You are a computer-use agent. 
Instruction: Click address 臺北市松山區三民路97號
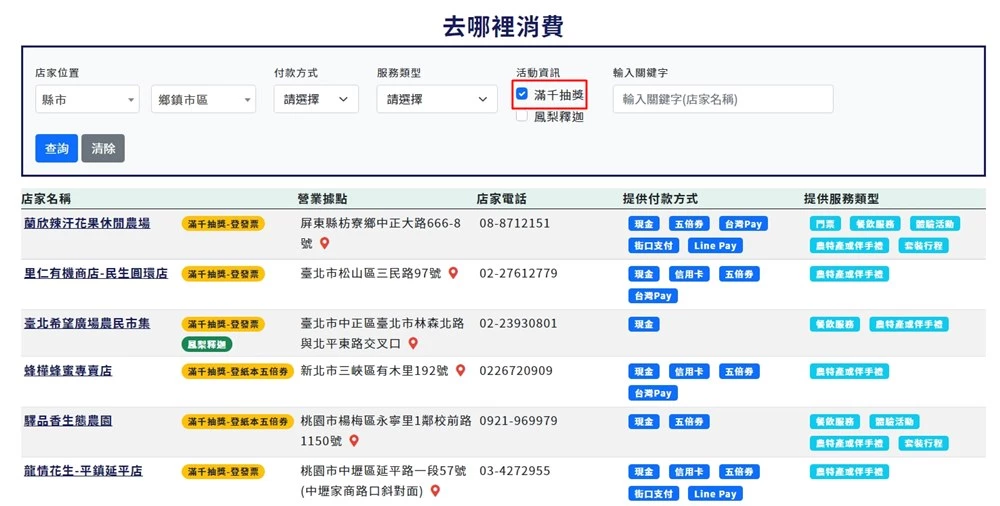point(371,273)
